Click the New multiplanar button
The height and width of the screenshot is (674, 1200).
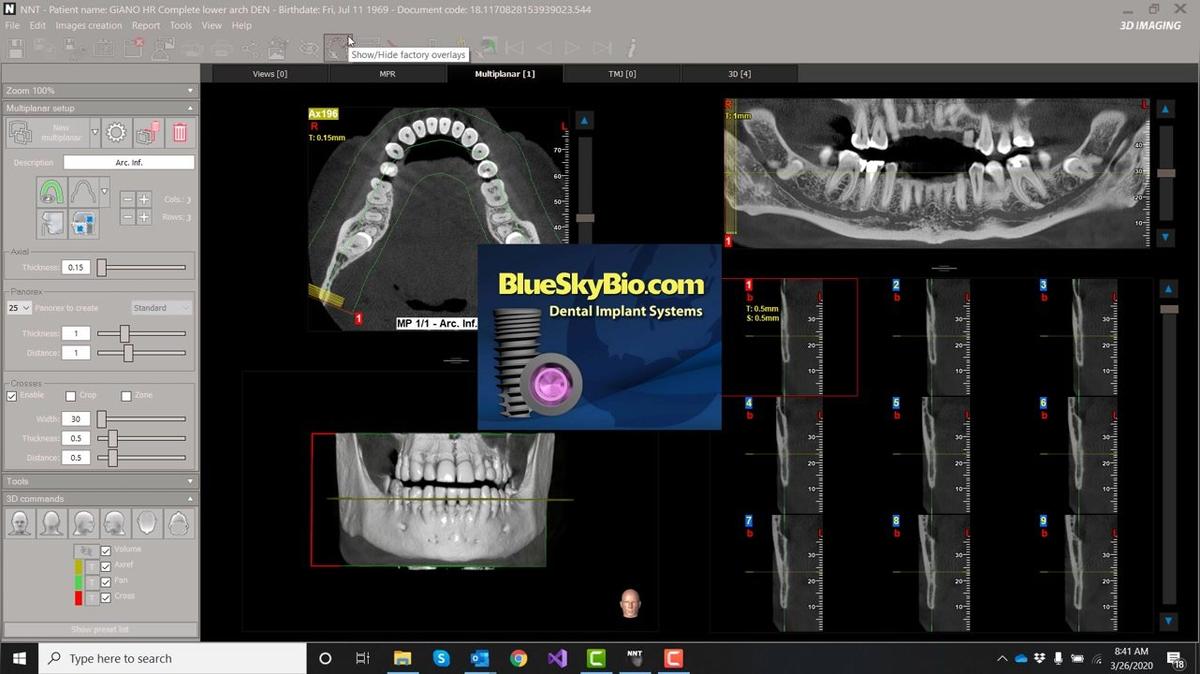(48, 132)
